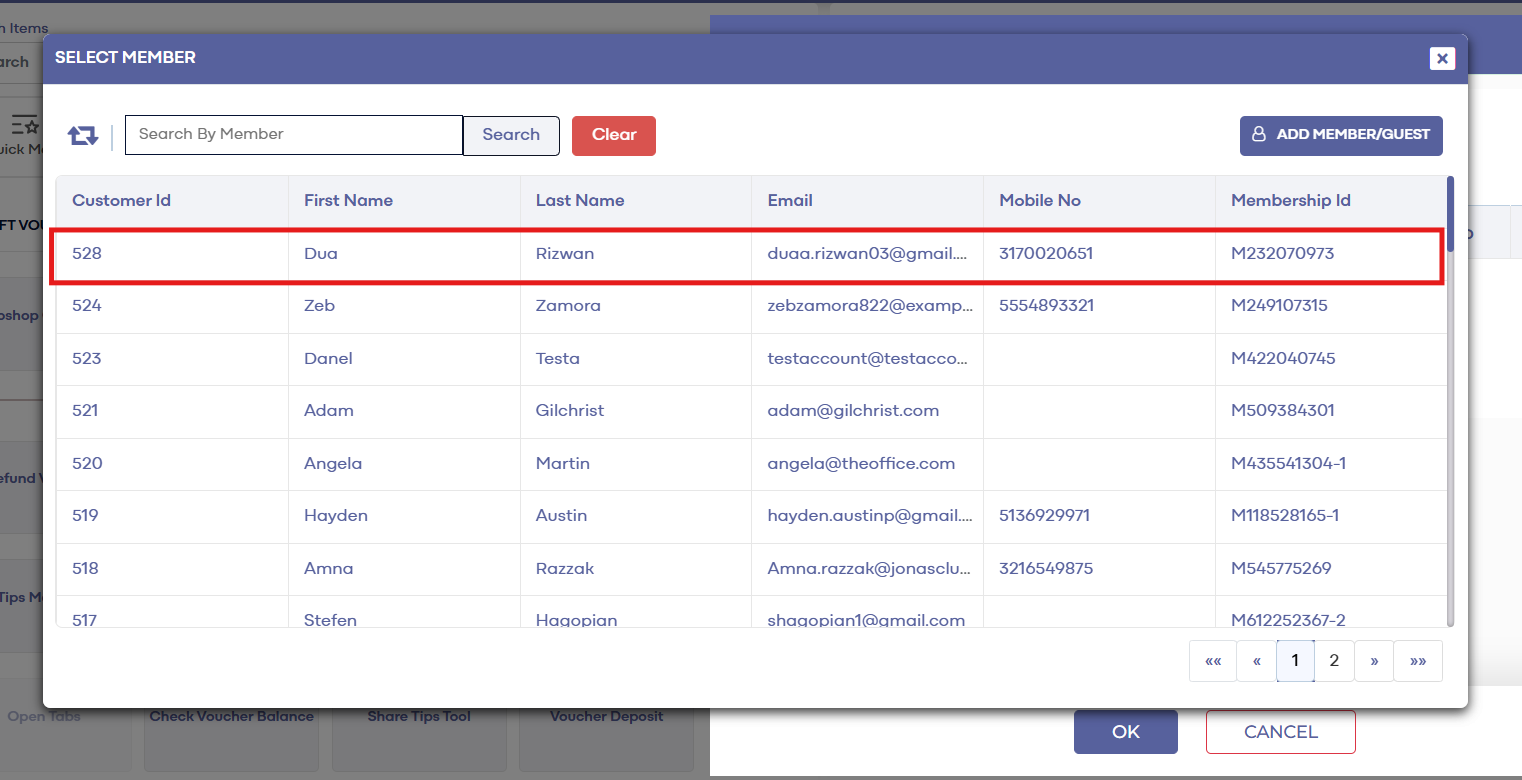Viewport: 1522px width, 780px height.
Task: Jump to last page double arrow
Action: coord(1417,661)
